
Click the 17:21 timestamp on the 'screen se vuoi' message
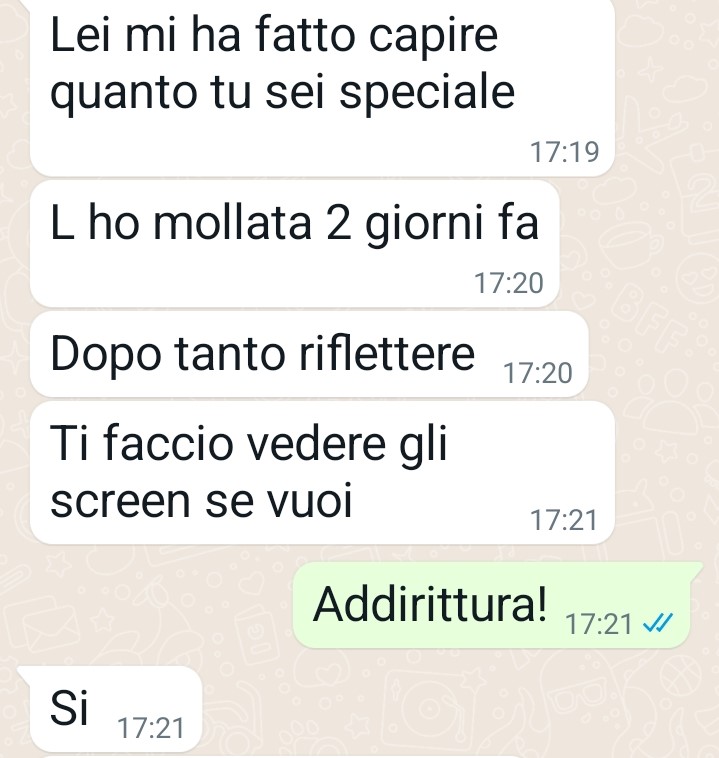point(564,520)
